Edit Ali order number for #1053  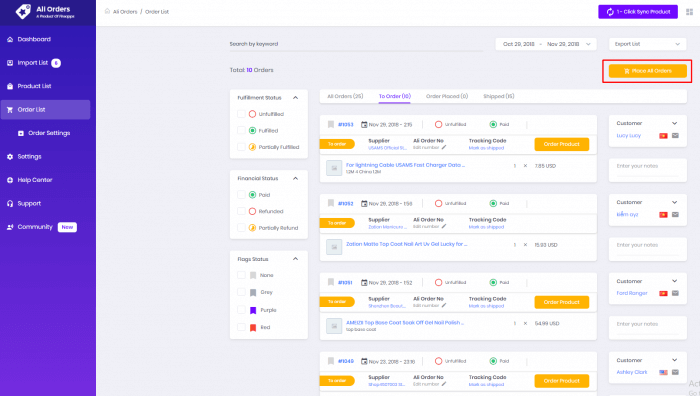click(x=444, y=147)
